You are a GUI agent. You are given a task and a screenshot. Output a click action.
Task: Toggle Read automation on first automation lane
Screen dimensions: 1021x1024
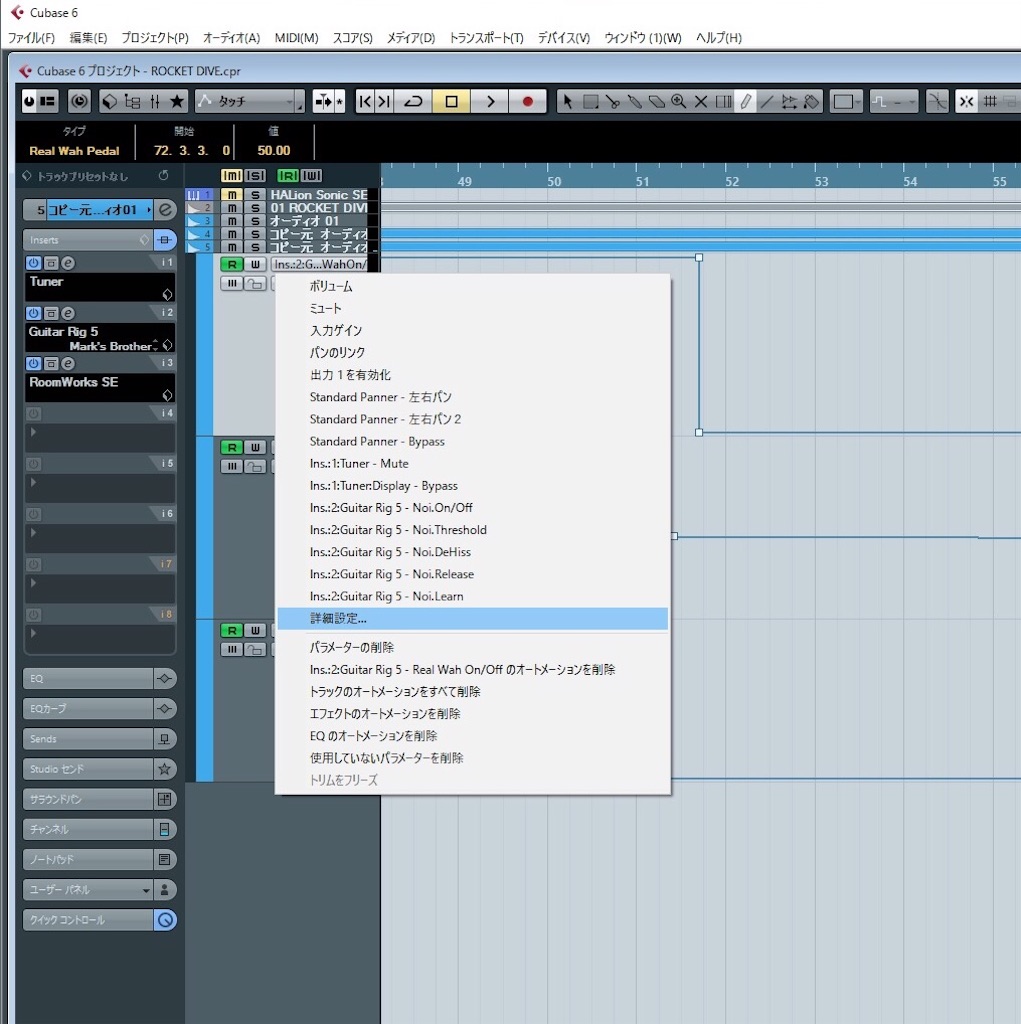point(232,264)
